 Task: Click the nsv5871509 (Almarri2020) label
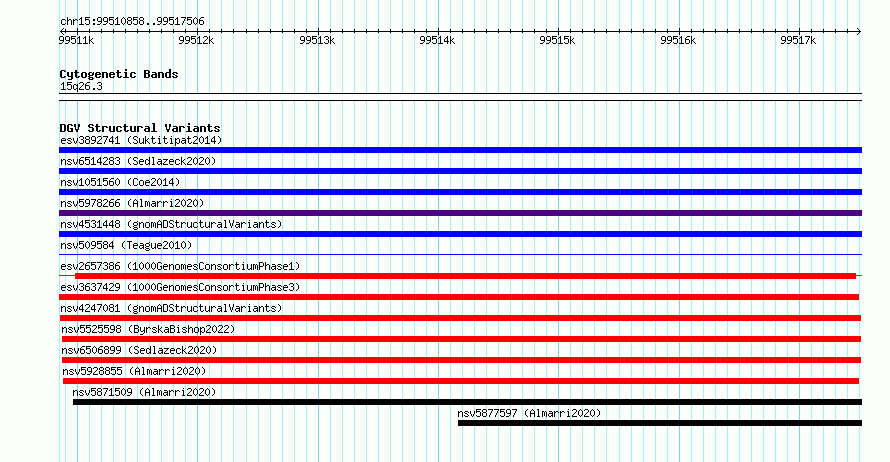point(144,392)
